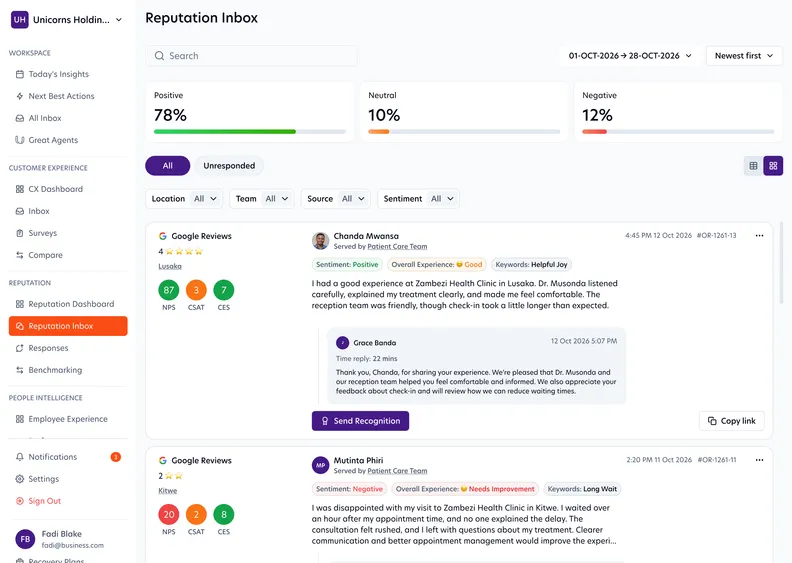Go to All Inbox
Screen dimensions: 792x563
coord(45,118)
